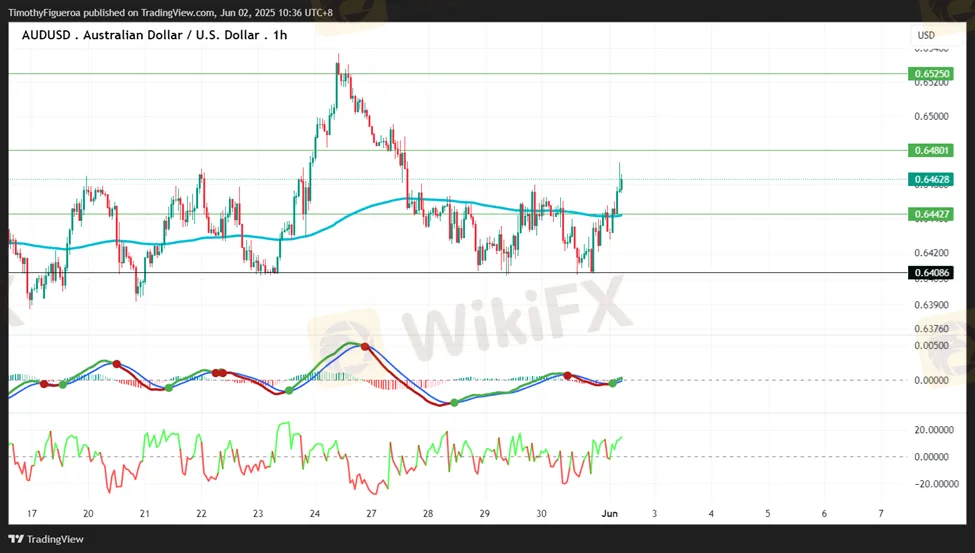This screenshot has width=975, height=553.
Task: Click the black 0.64086 support label
Action: pos(930,273)
